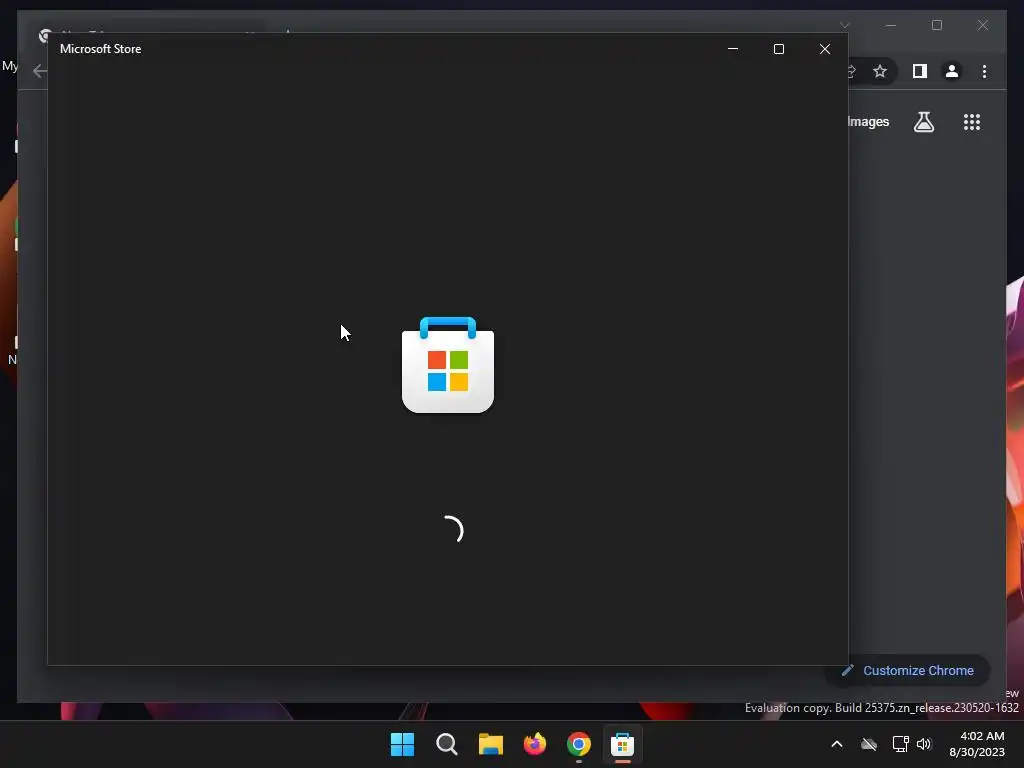
Task: Close the Microsoft Store window
Action: 825,49
